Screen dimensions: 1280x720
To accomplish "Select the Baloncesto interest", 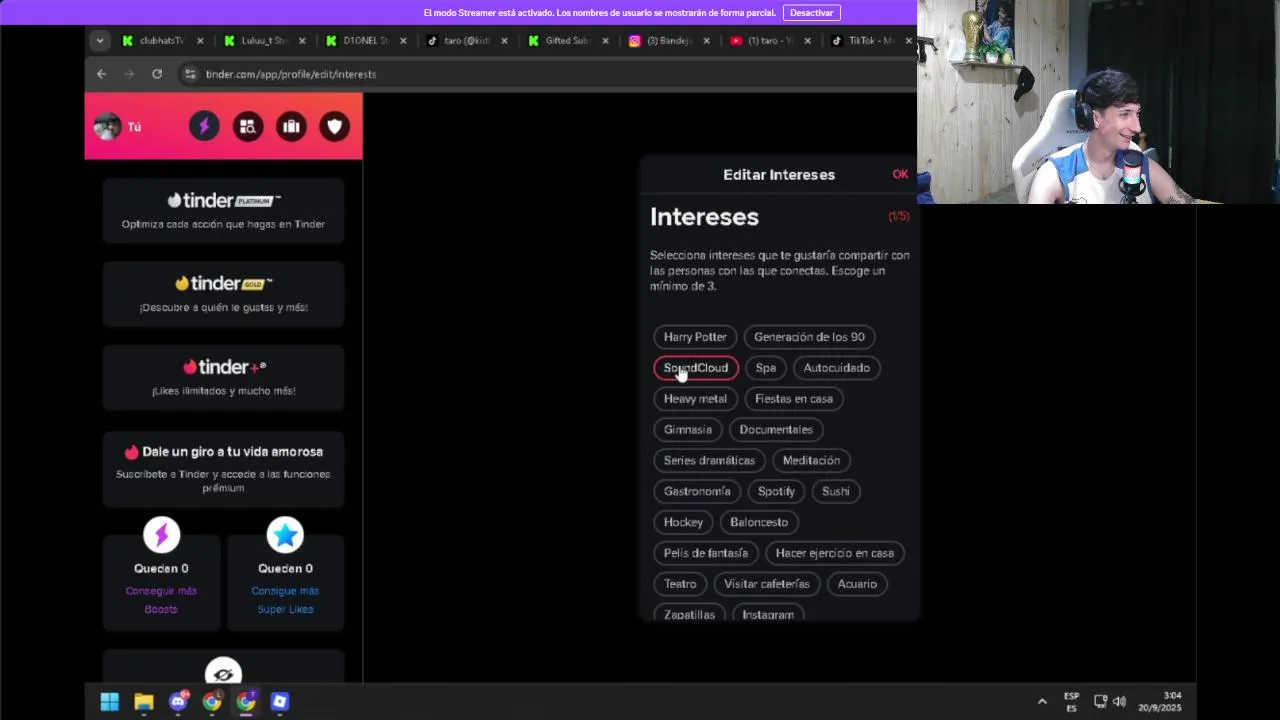I will (759, 523).
